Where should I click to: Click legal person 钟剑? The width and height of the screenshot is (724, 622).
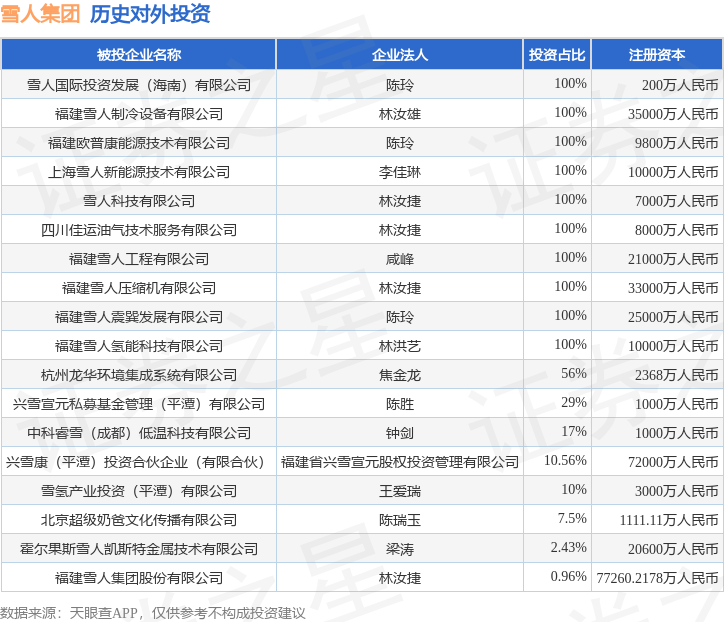(x=400, y=433)
